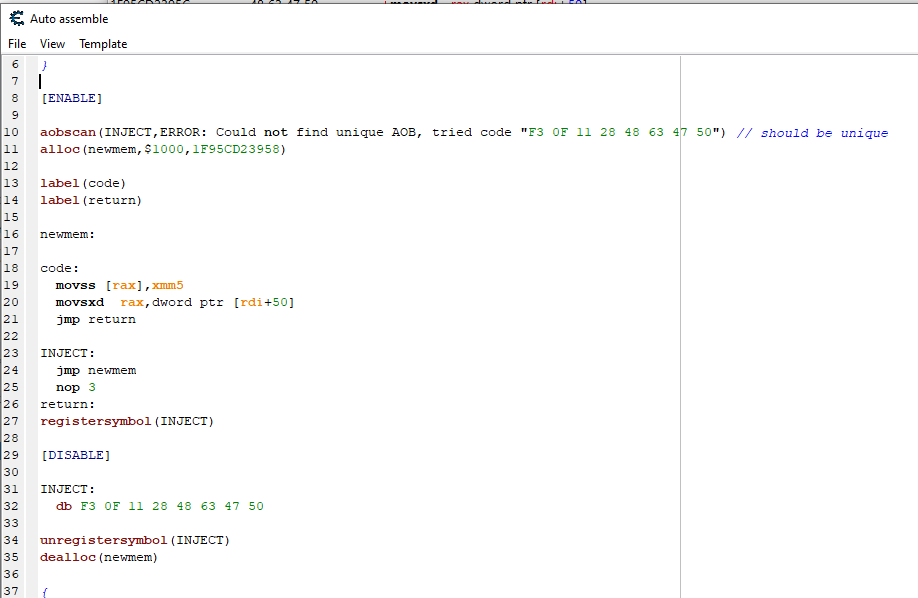Click the editor scrollbar divider
This screenshot has width=918, height=598.
click(x=679, y=300)
